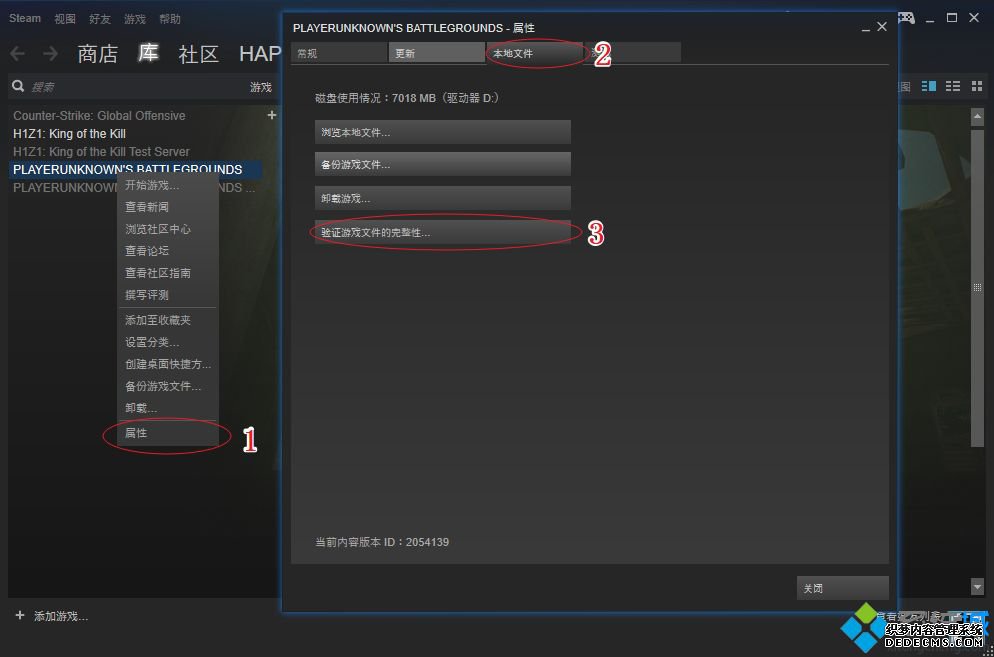
Task: Open the Steam menu
Action: click(25, 18)
